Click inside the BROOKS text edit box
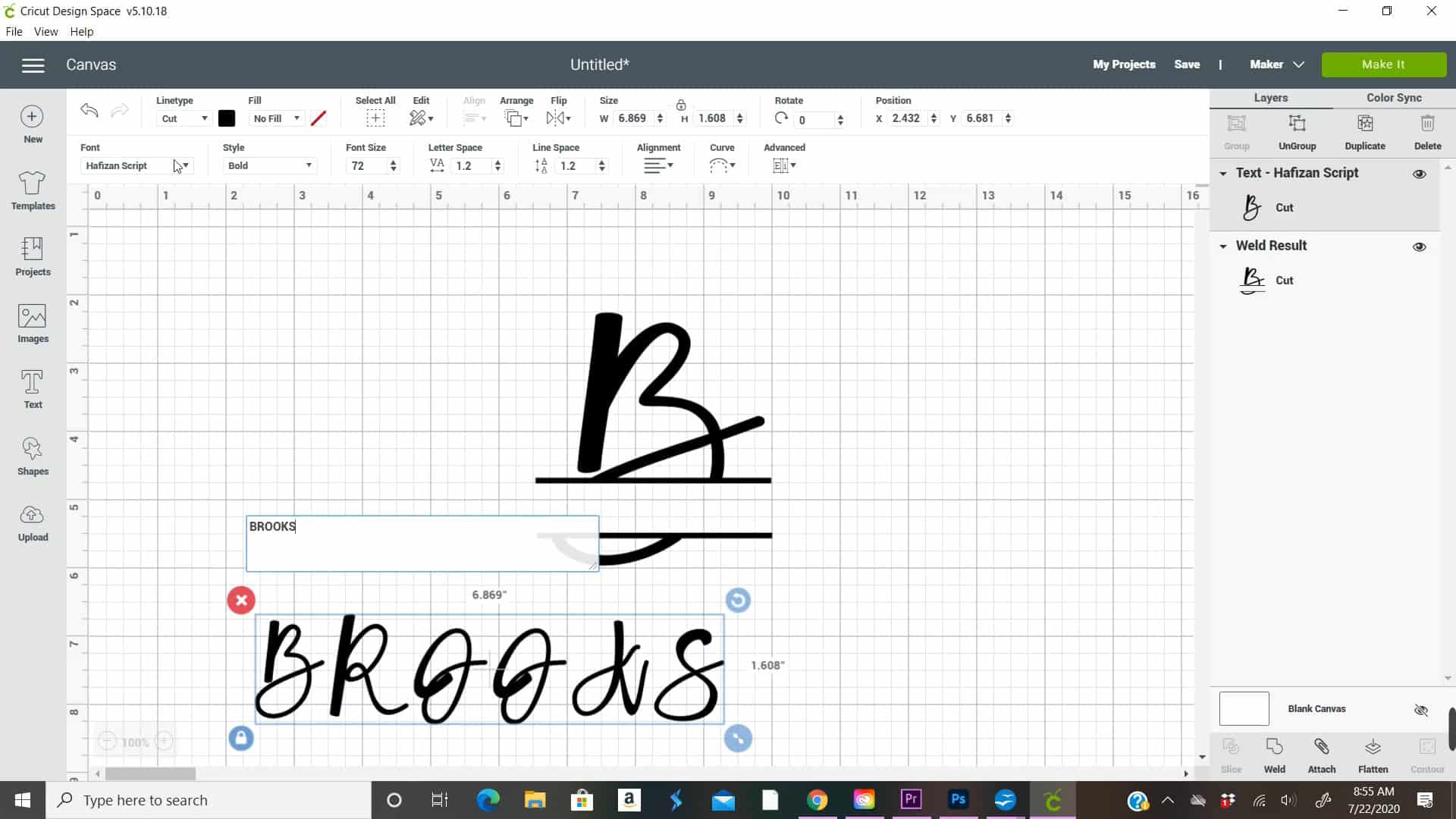Screen dimensions: 1456x819 [x=422, y=544]
